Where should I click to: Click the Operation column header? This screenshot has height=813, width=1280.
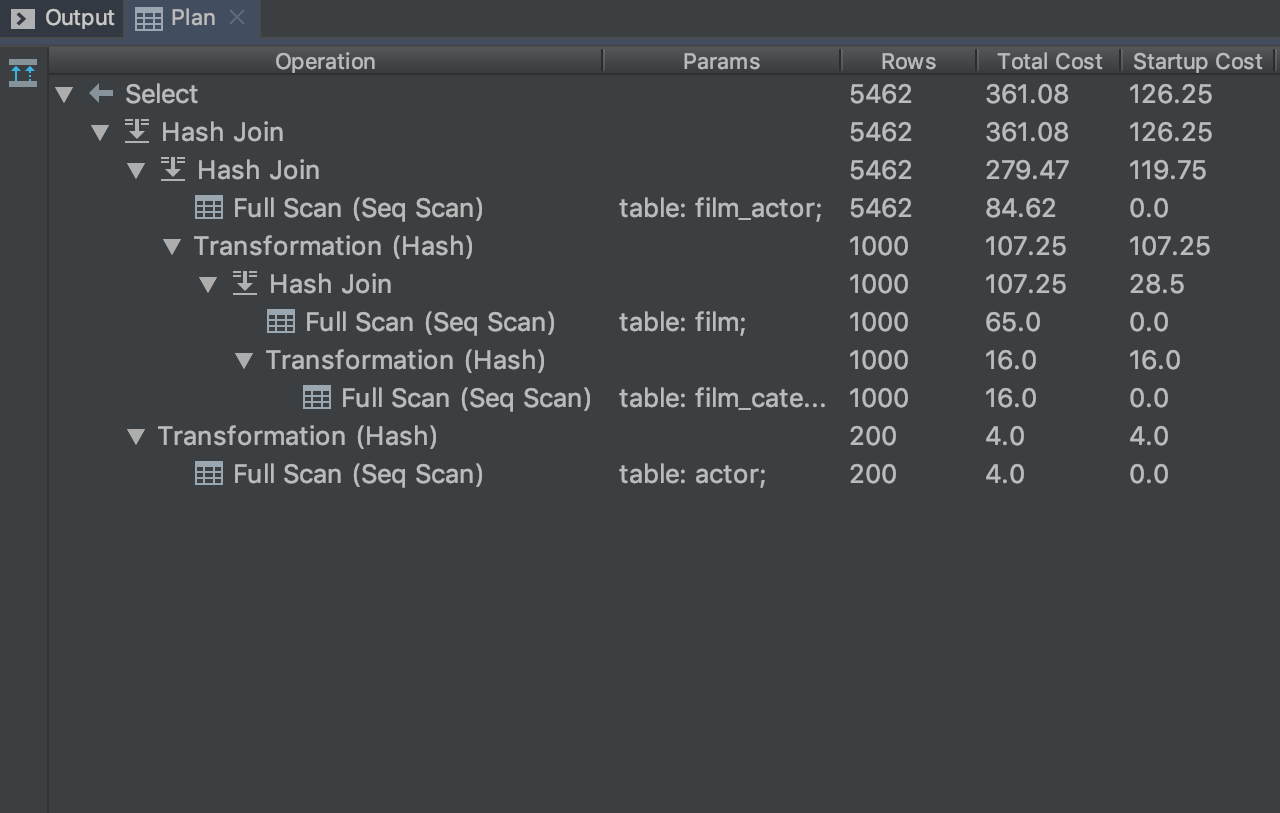pos(325,61)
